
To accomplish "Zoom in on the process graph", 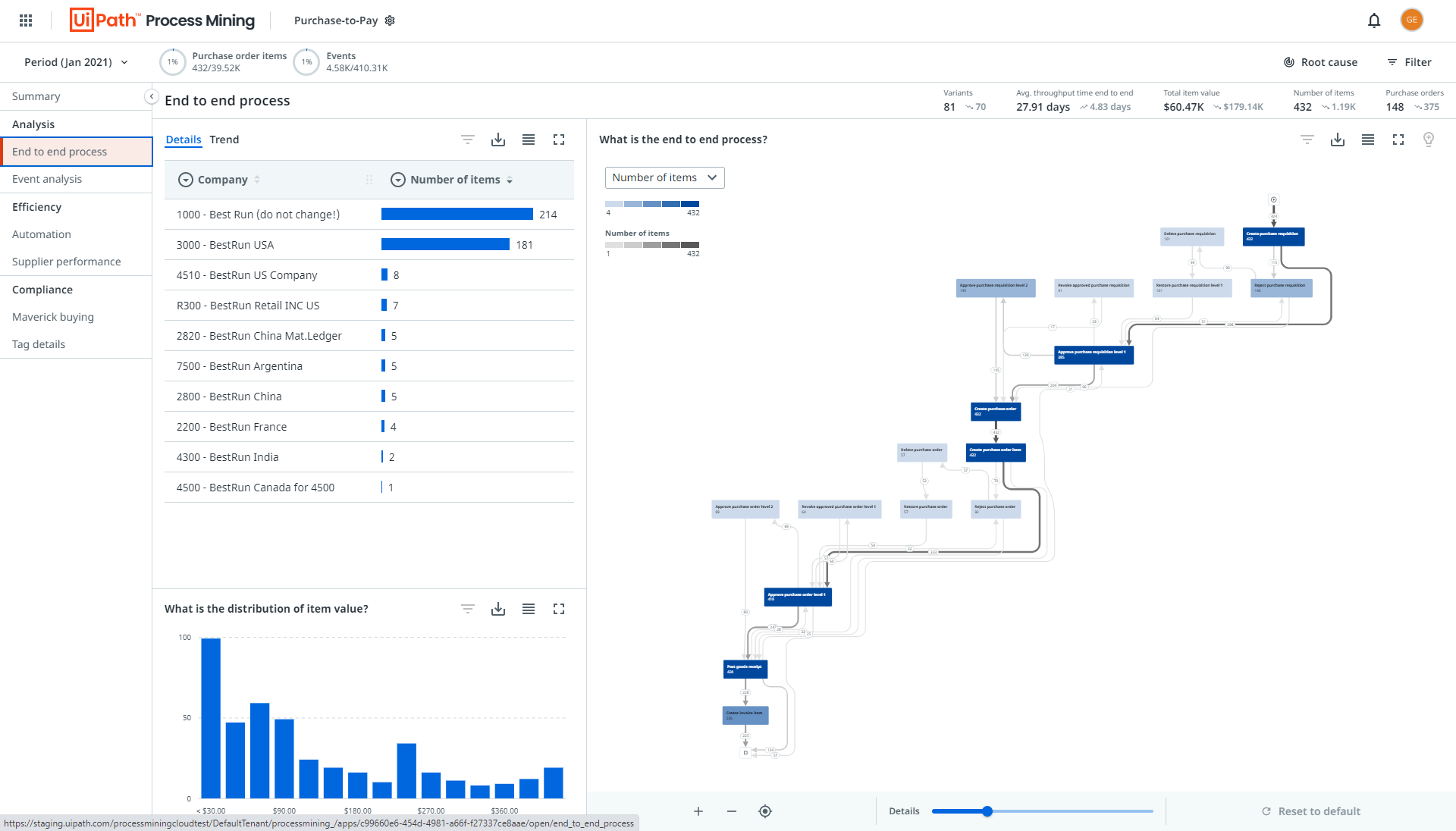I will point(698,811).
